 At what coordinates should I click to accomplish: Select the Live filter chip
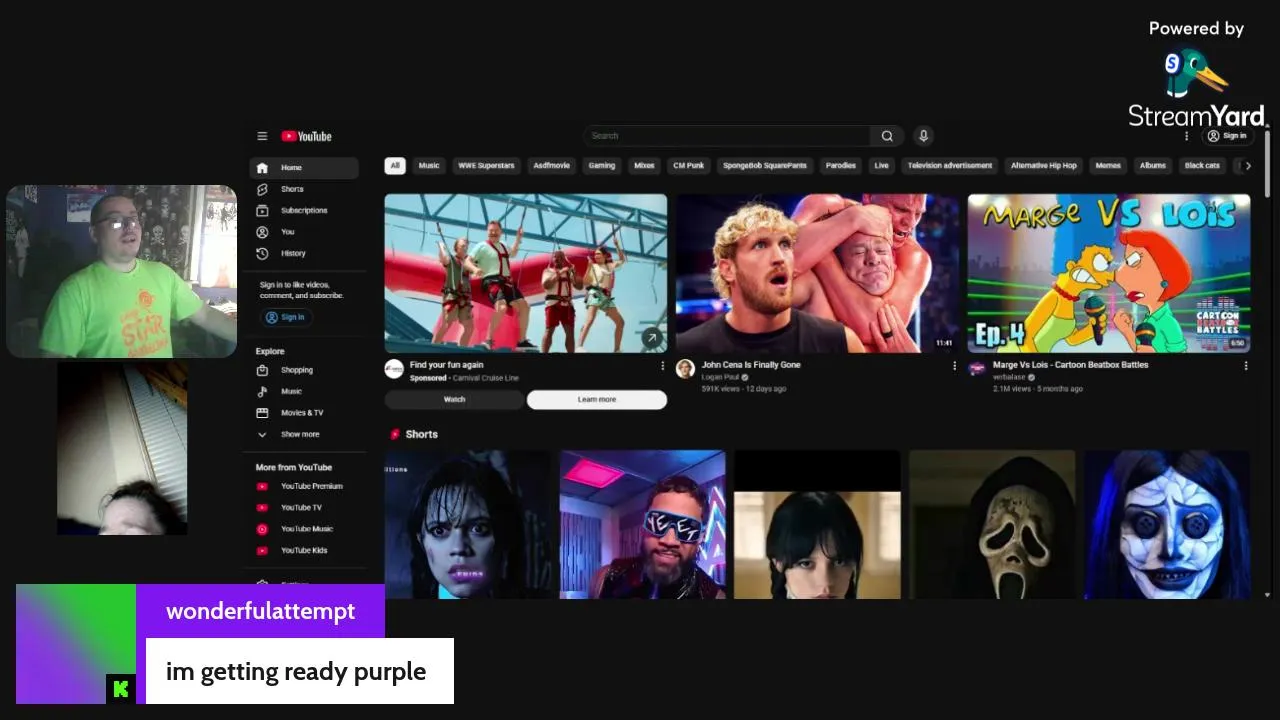(x=881, y=166)
